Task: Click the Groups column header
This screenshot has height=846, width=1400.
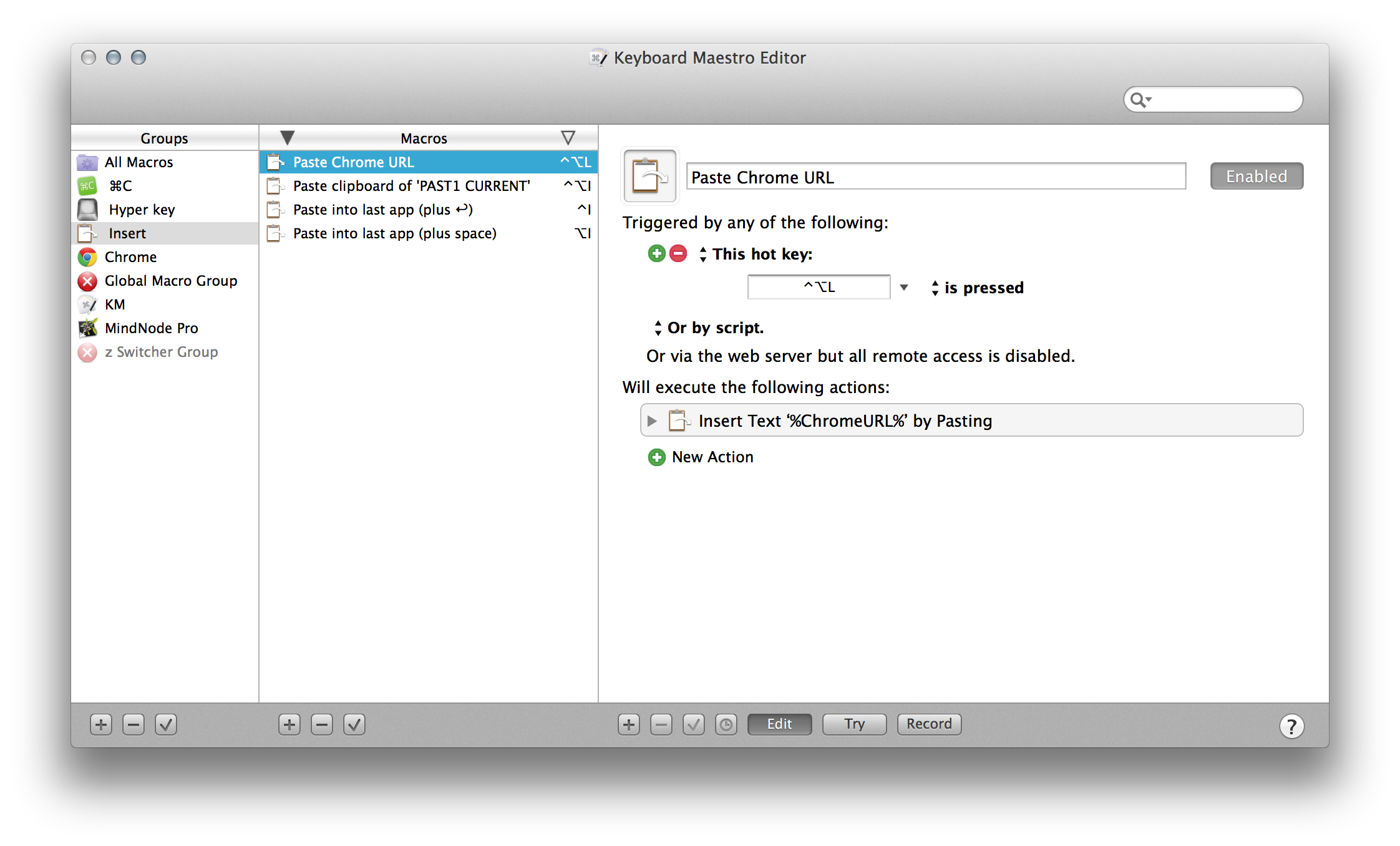Action: pos(165,138)
